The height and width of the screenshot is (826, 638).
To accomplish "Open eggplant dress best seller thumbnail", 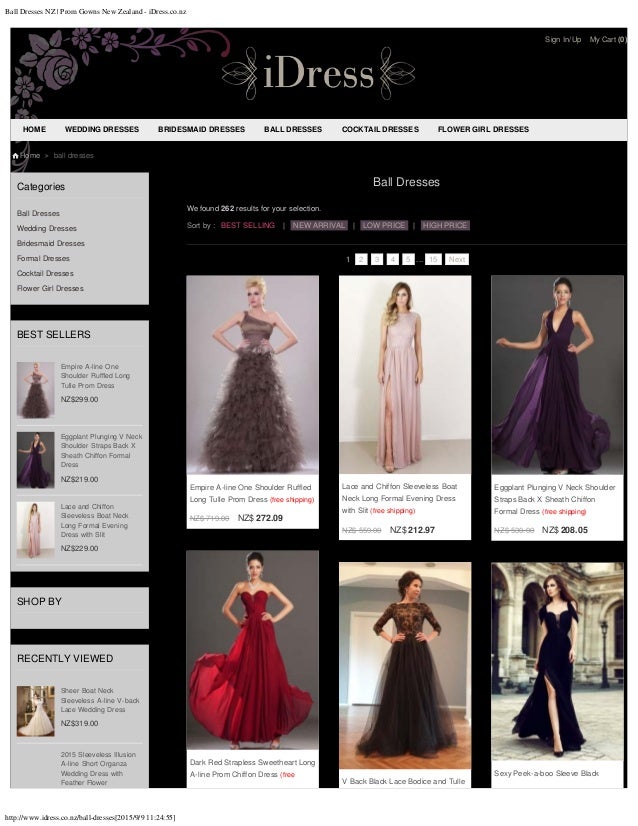I will (x=35, y=460).
